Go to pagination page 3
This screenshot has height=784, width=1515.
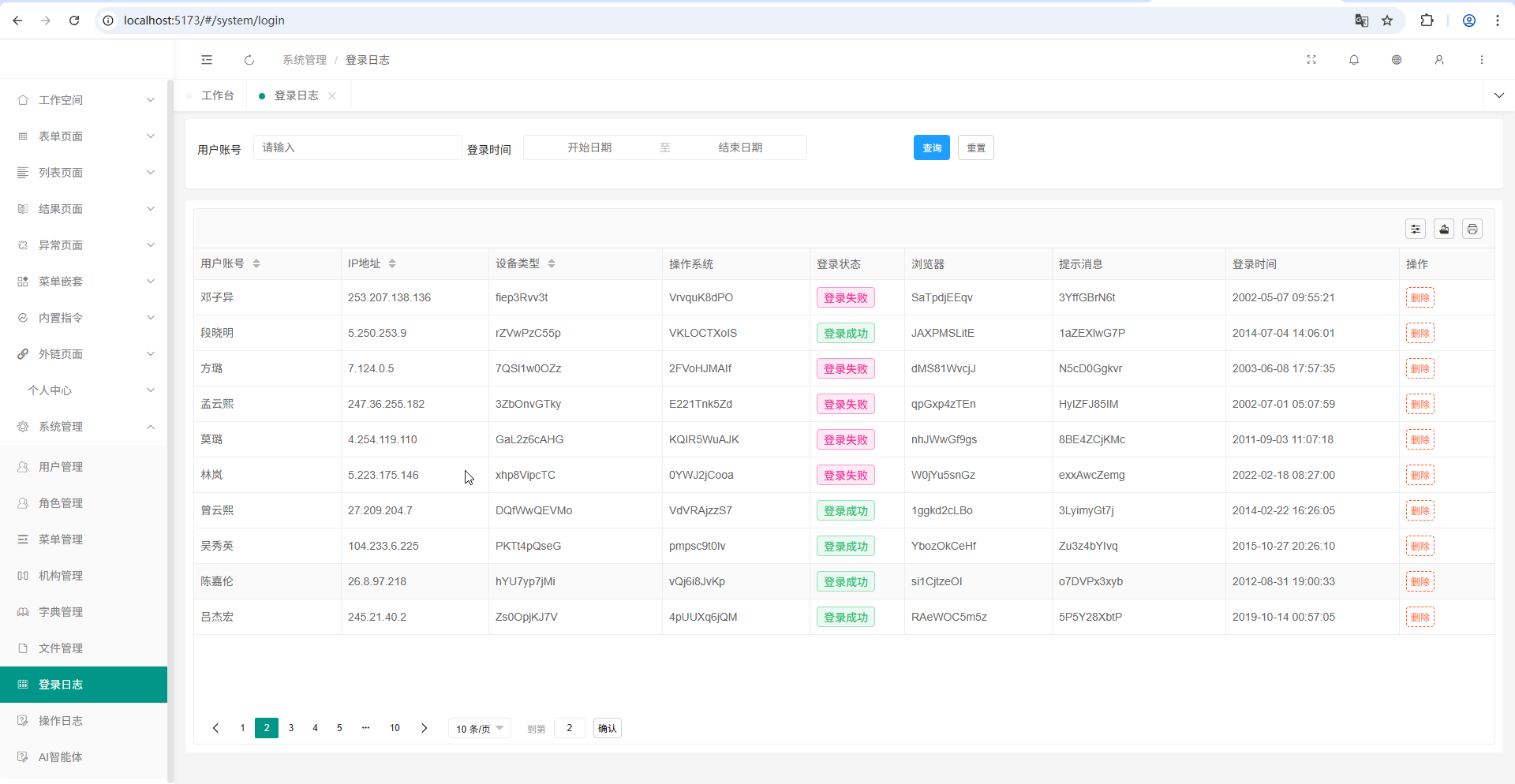[x=291, y=728]
